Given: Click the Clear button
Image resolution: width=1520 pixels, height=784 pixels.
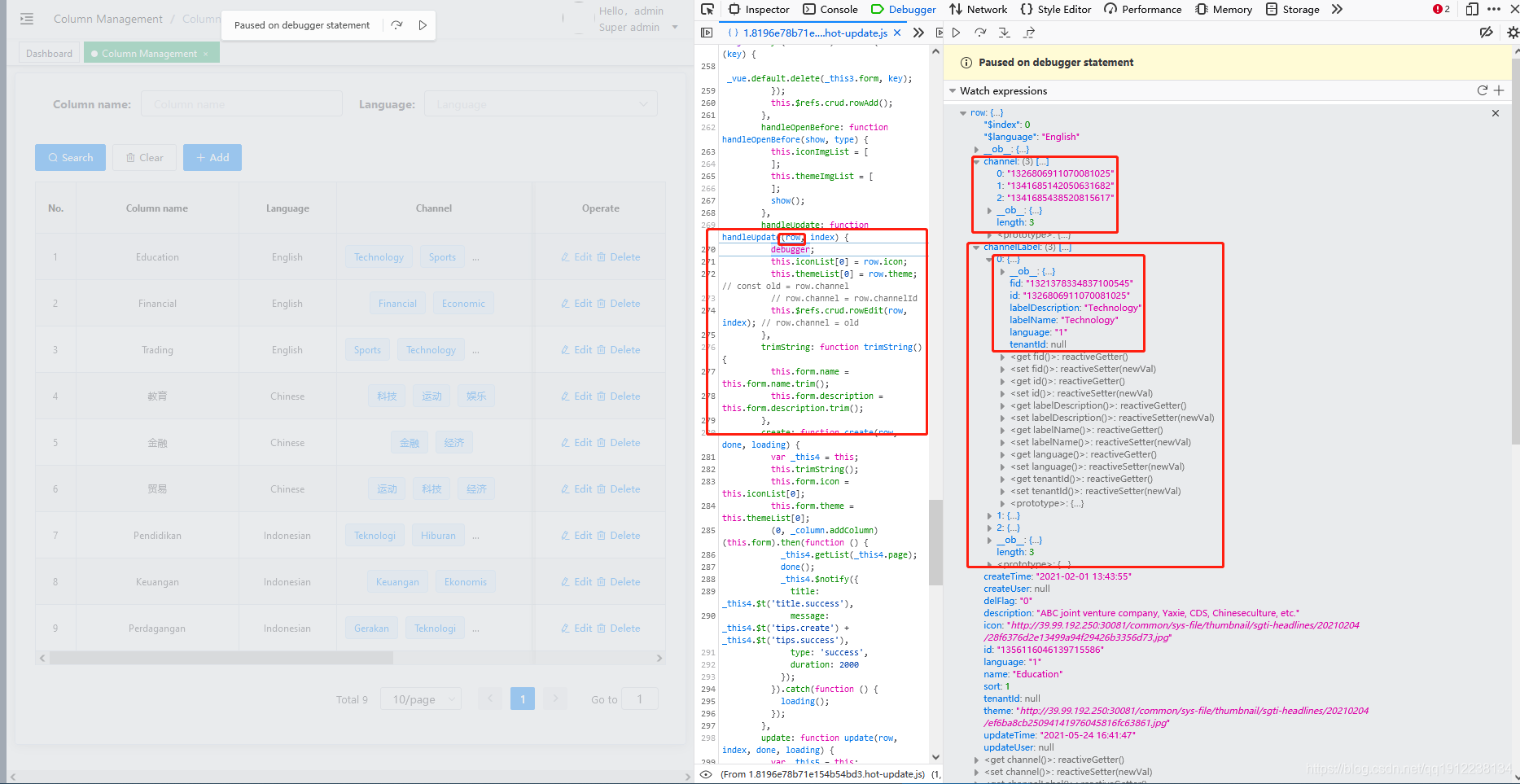Looking at the screenshot, I should [x=144, y=157].
